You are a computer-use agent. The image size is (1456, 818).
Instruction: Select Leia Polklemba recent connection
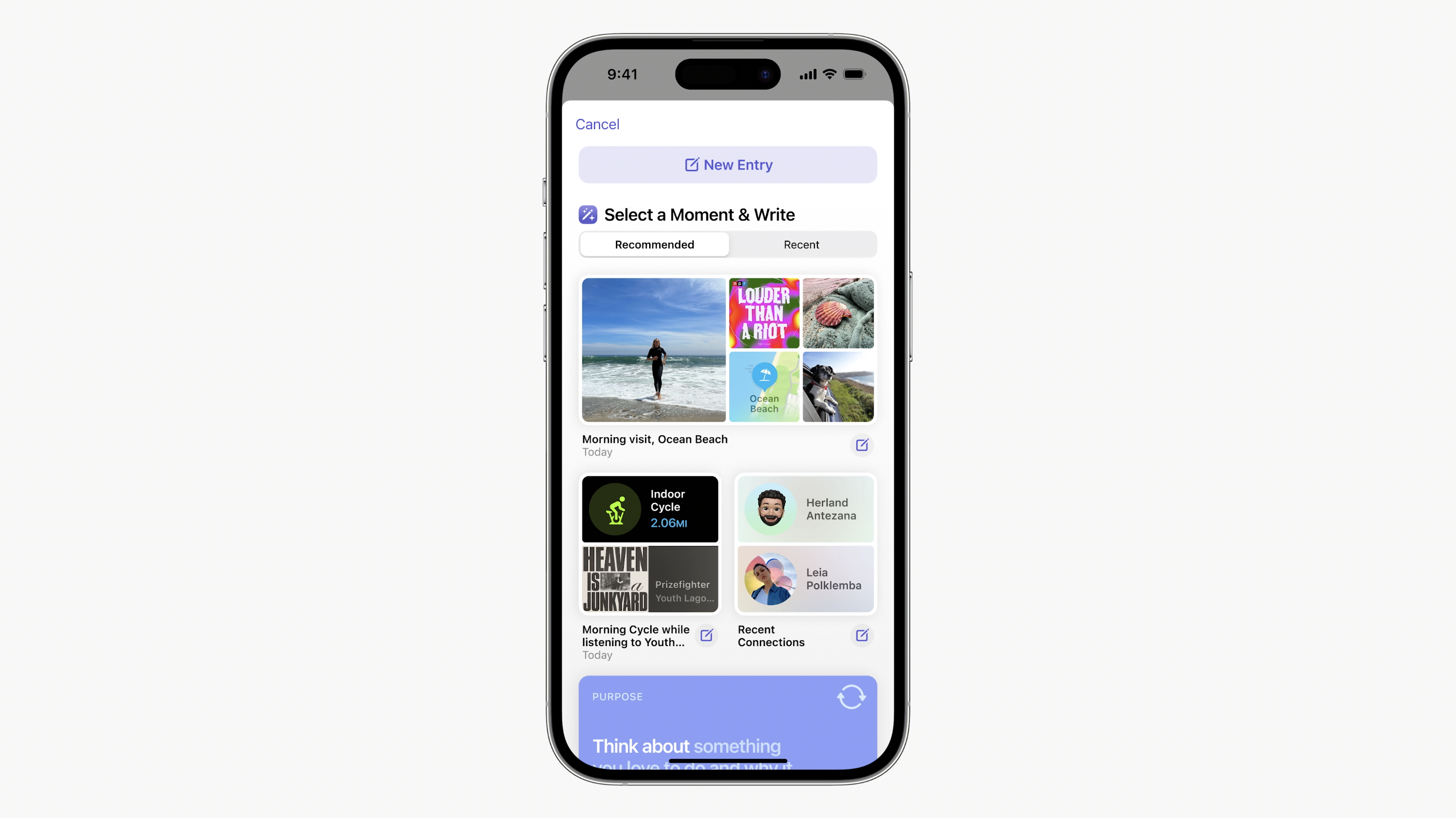[x=805, y=579]
